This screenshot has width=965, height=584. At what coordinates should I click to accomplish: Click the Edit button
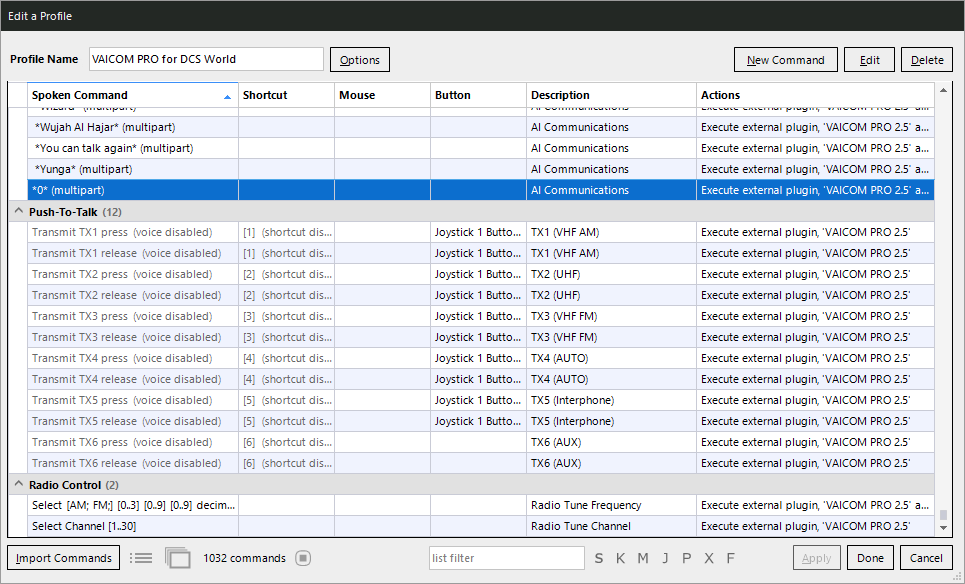click(870, 60)
